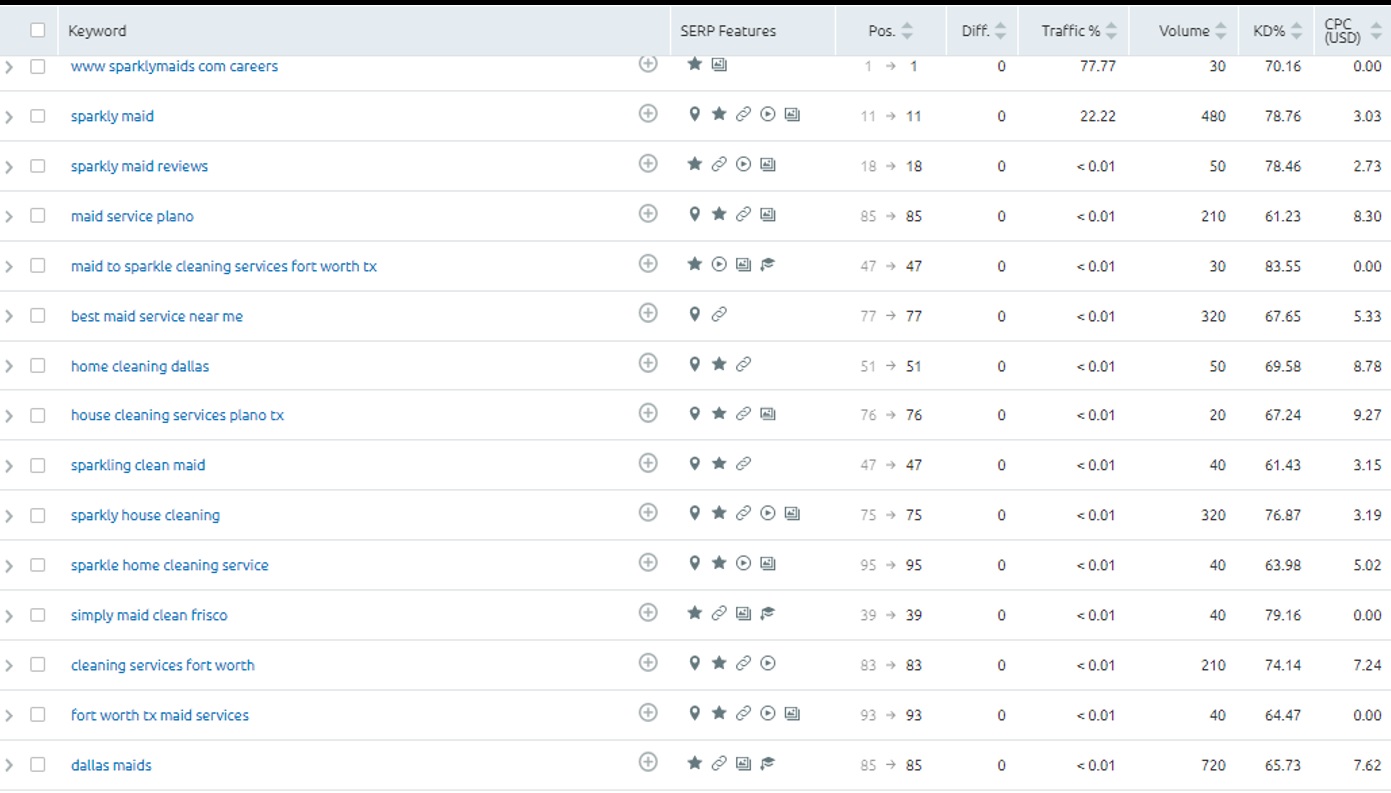
Task: Click traffic value 77.77 in first row
Action: tap(1098, 66)
